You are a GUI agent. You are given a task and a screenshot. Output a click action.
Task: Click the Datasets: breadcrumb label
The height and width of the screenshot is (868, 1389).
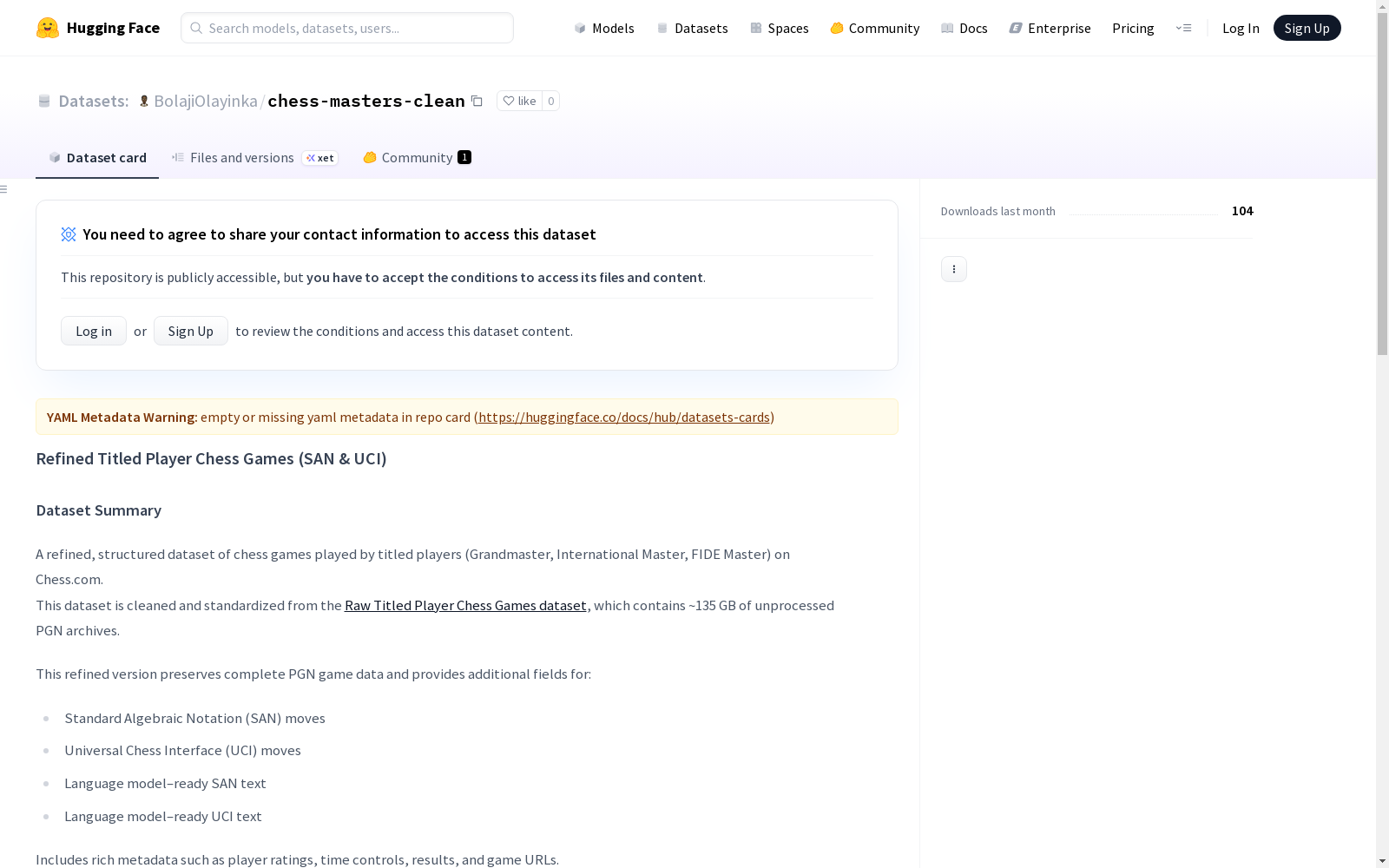(x=94, y=101)
